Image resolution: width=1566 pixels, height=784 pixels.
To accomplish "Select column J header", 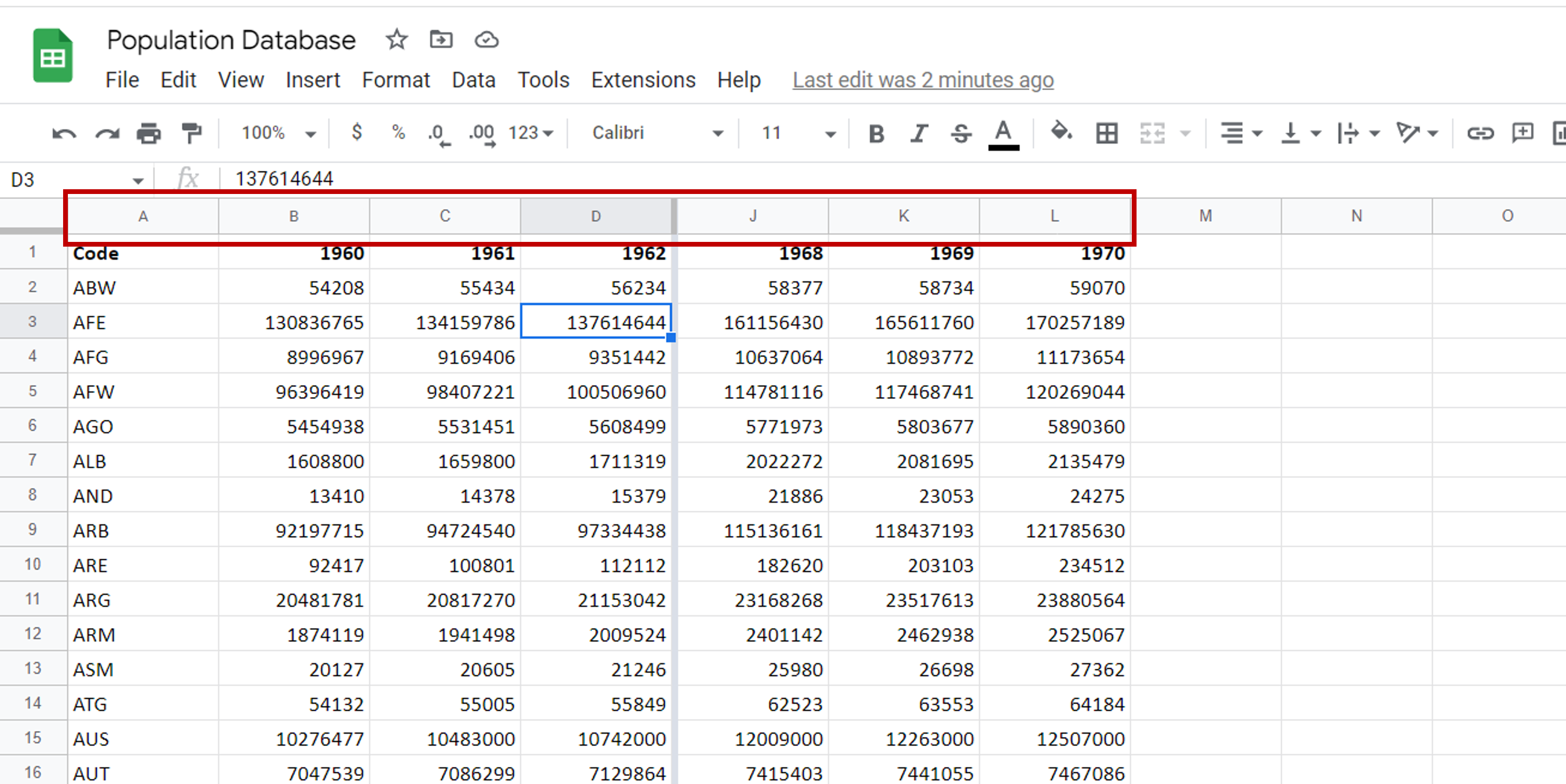I will click(x=753, y=216).
